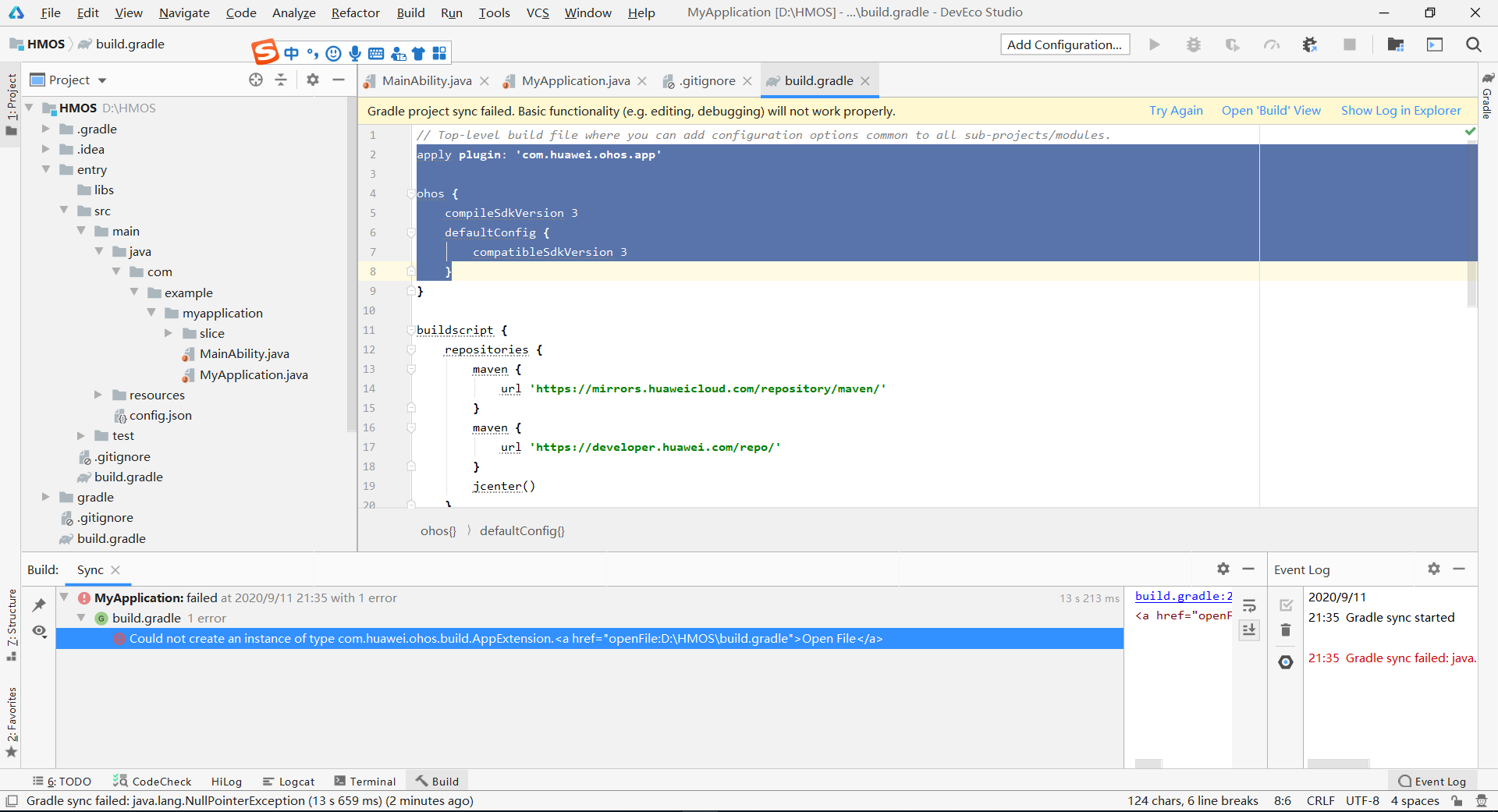Select config.json in project tree
Image resolution: width=1498 pixels, height=812 pixels.
coord(160,415)
